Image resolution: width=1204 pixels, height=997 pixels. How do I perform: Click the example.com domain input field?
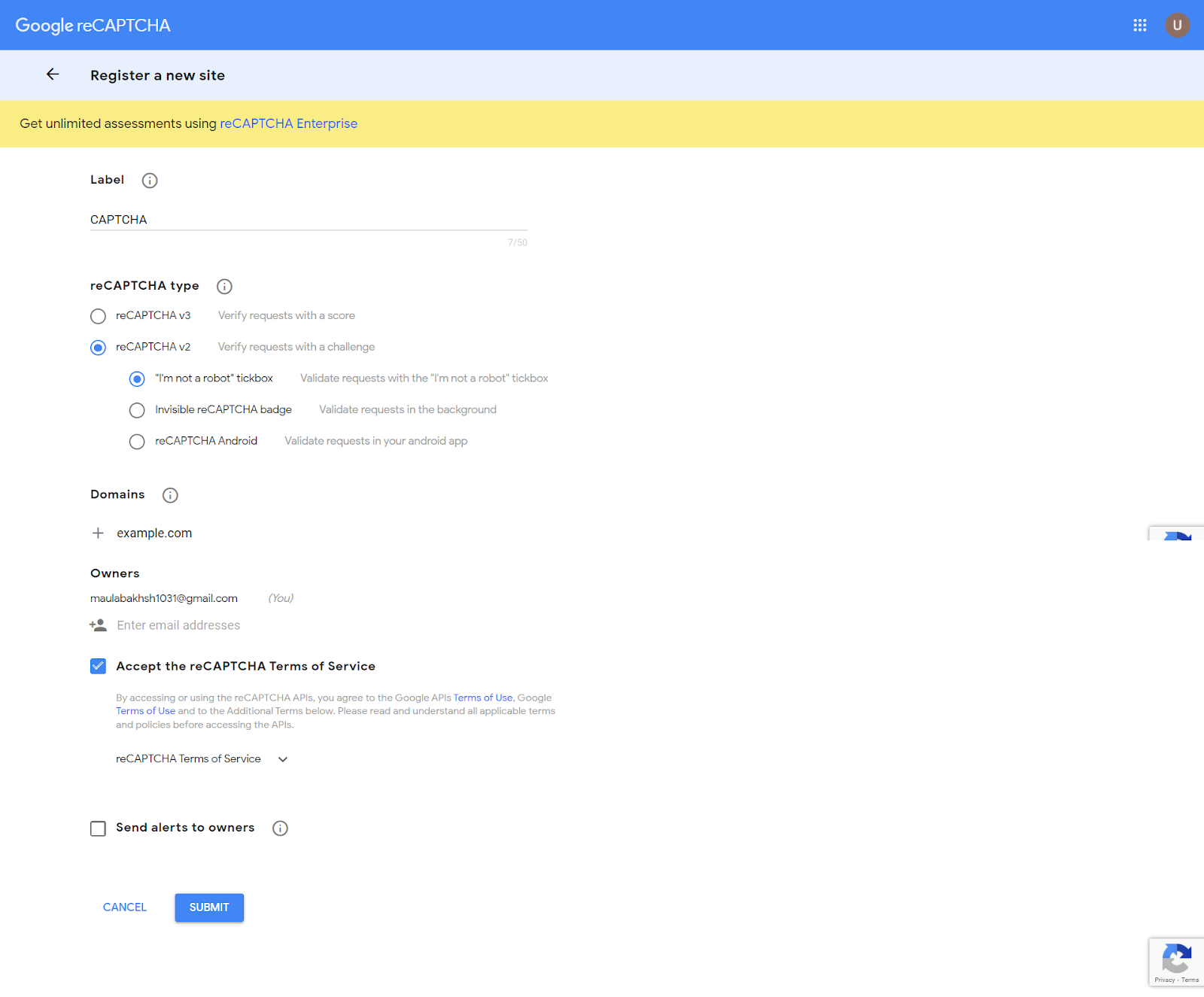point(154,533)
